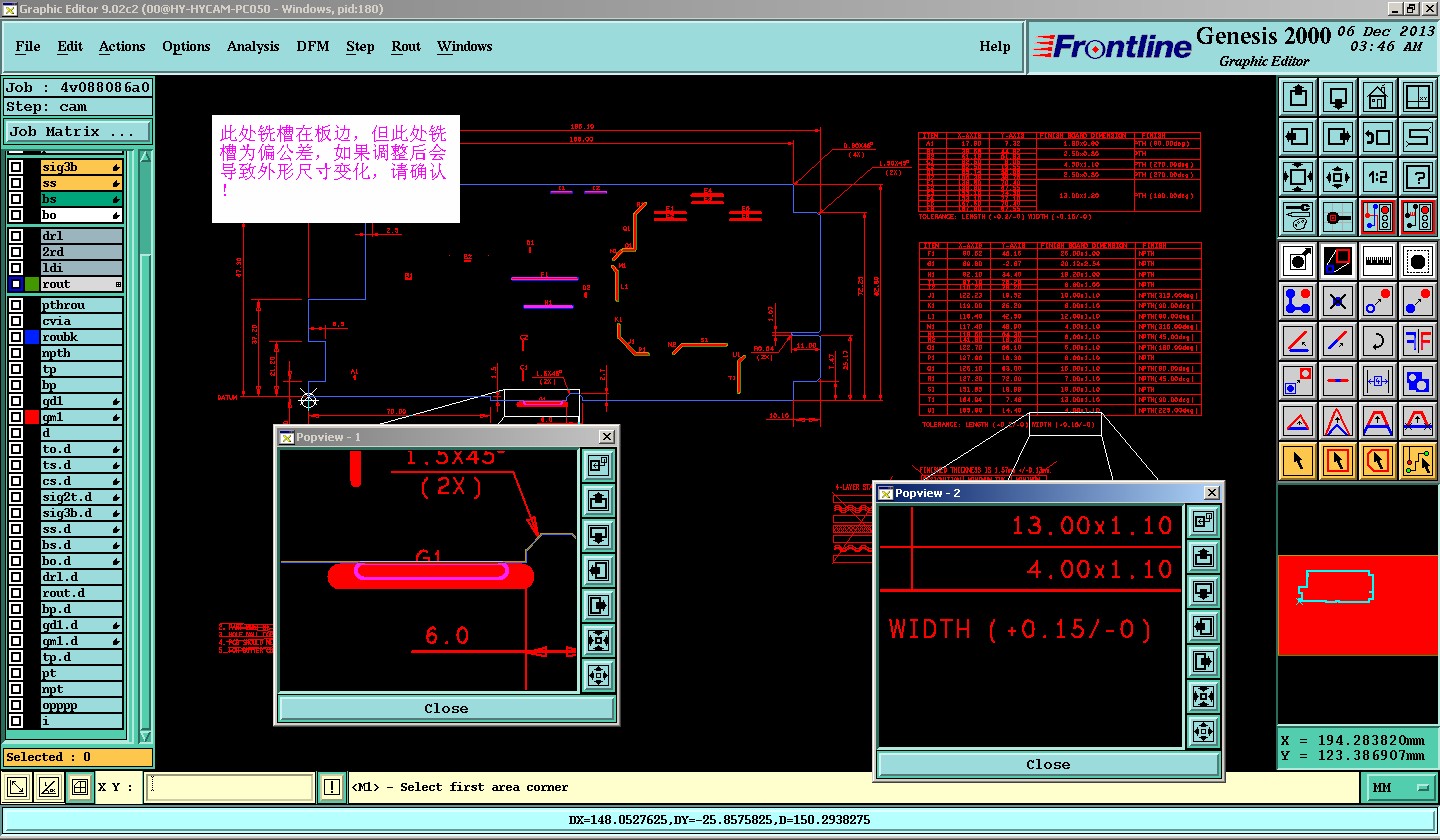Open the MM units dropdown
The width and height of the screenshot is (1440, 840).
coord(1399,788)
